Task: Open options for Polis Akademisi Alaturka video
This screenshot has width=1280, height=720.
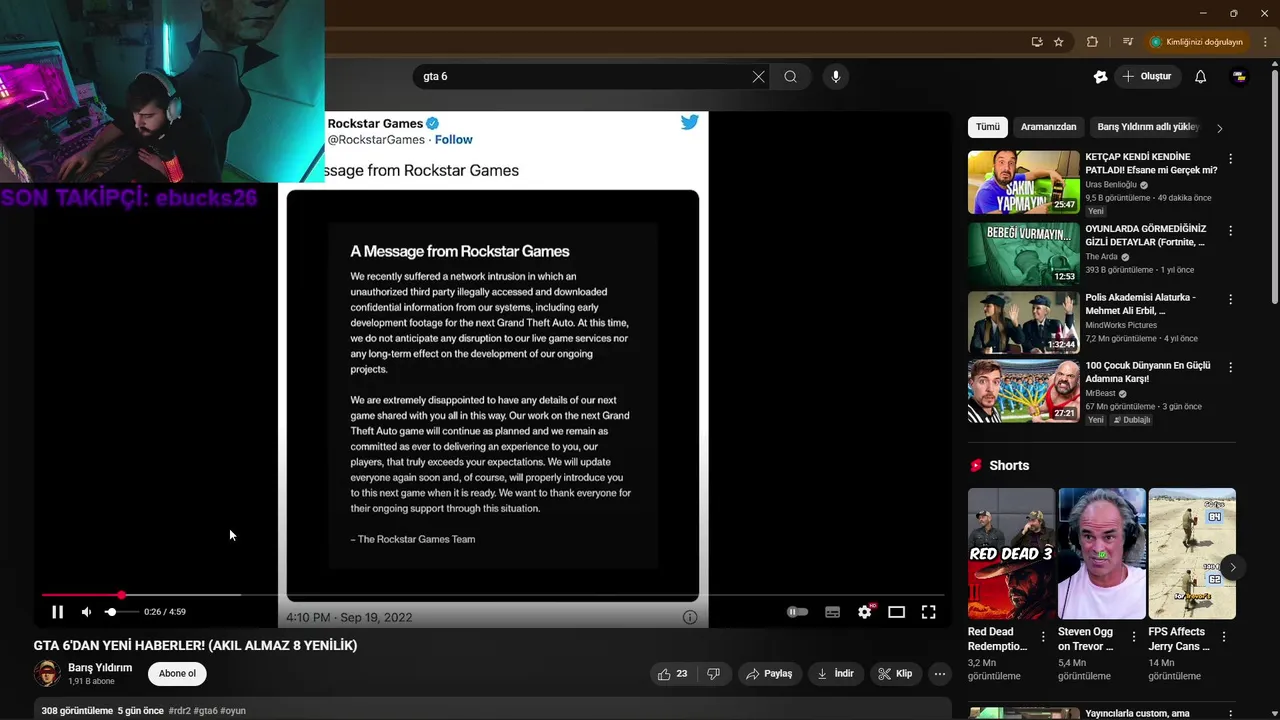Action: click(x=1231, y=299)
